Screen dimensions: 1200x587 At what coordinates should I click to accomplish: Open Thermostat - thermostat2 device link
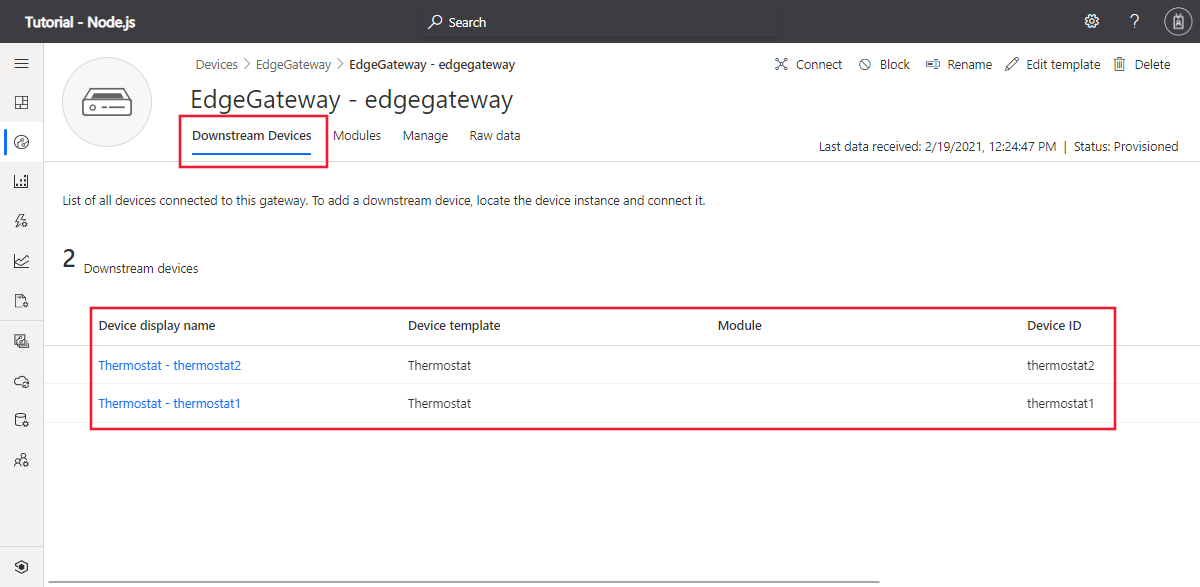coord(169,365)
